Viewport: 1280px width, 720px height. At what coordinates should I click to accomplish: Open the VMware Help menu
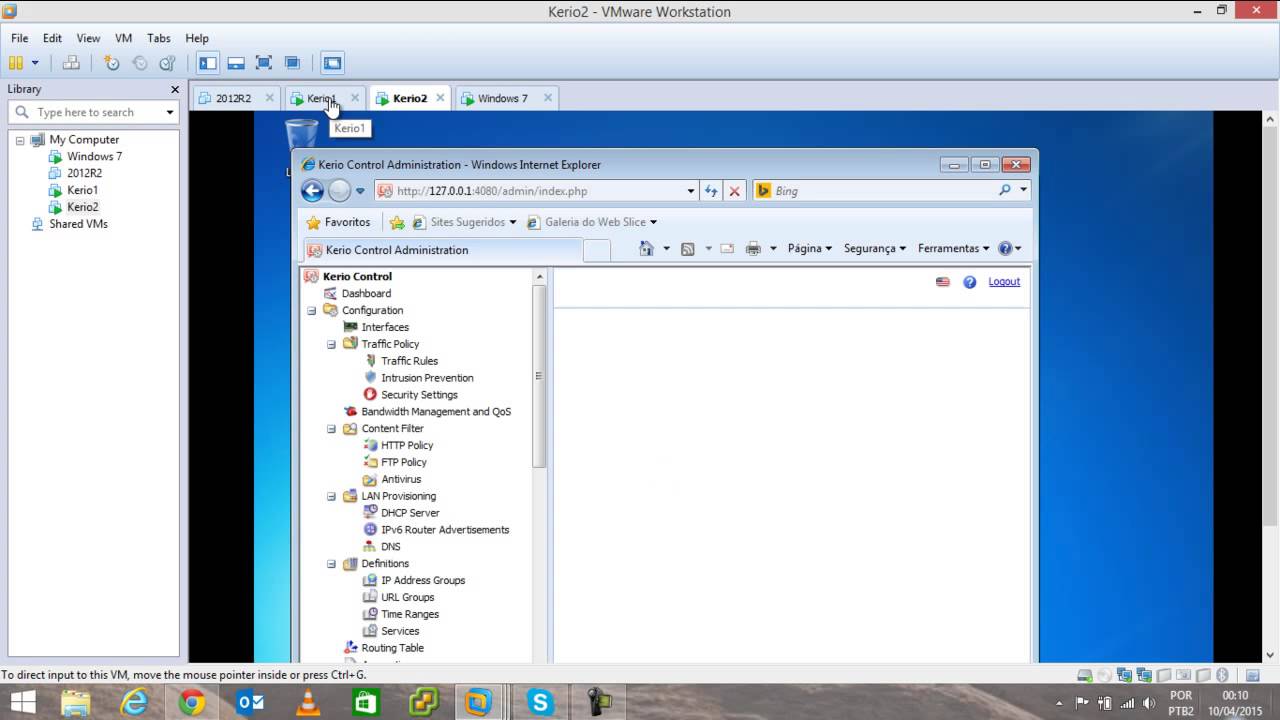(x=197, y=38)
